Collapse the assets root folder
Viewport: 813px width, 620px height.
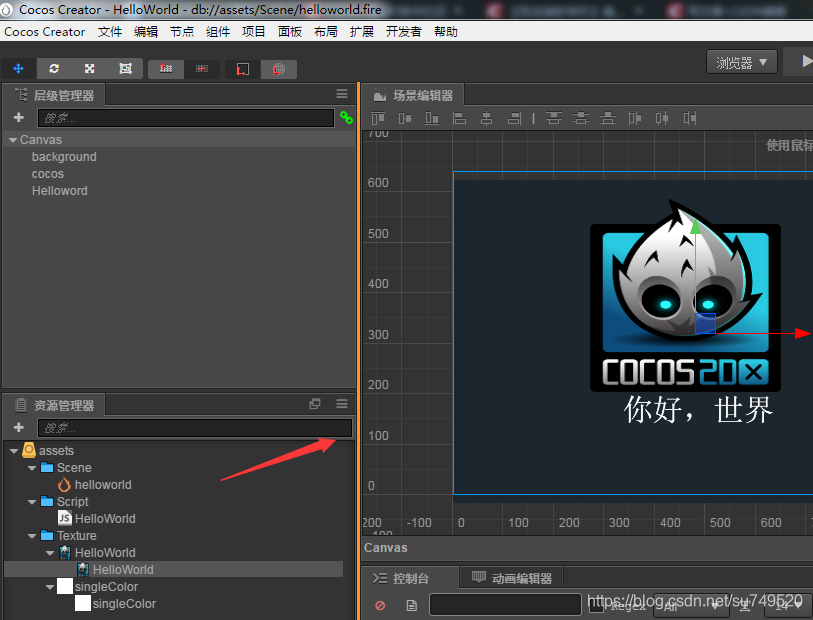tap(14, 451)
